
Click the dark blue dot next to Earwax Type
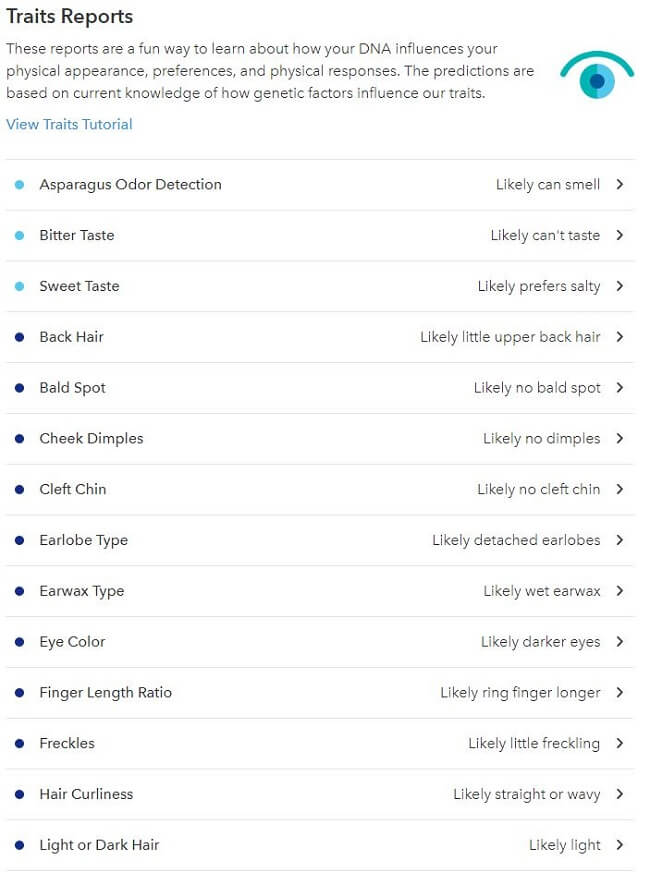click(19, 591)
